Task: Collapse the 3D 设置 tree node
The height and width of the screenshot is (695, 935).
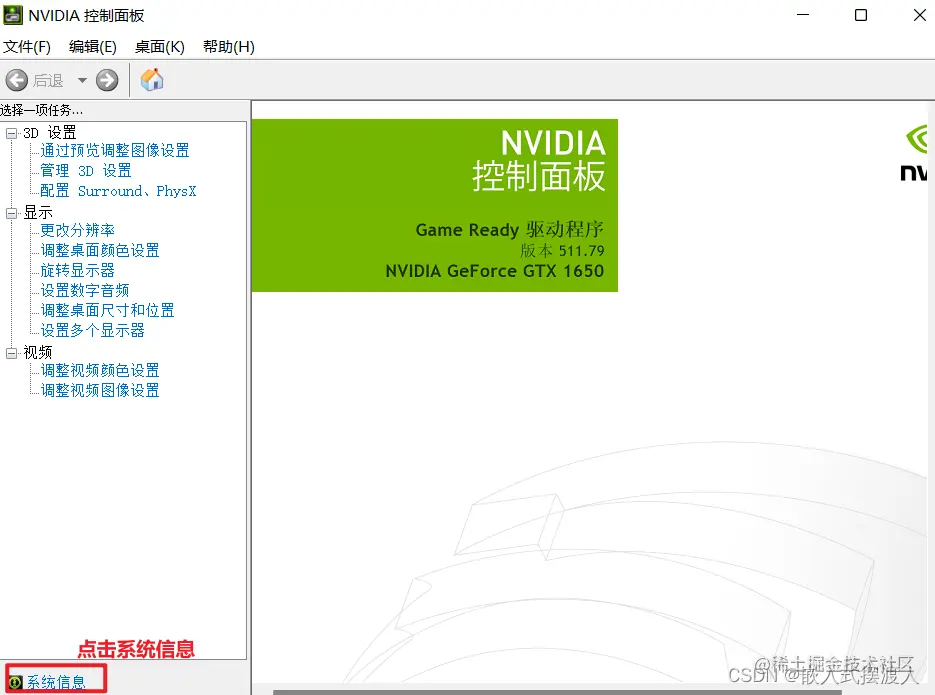Action: point(11,133)
